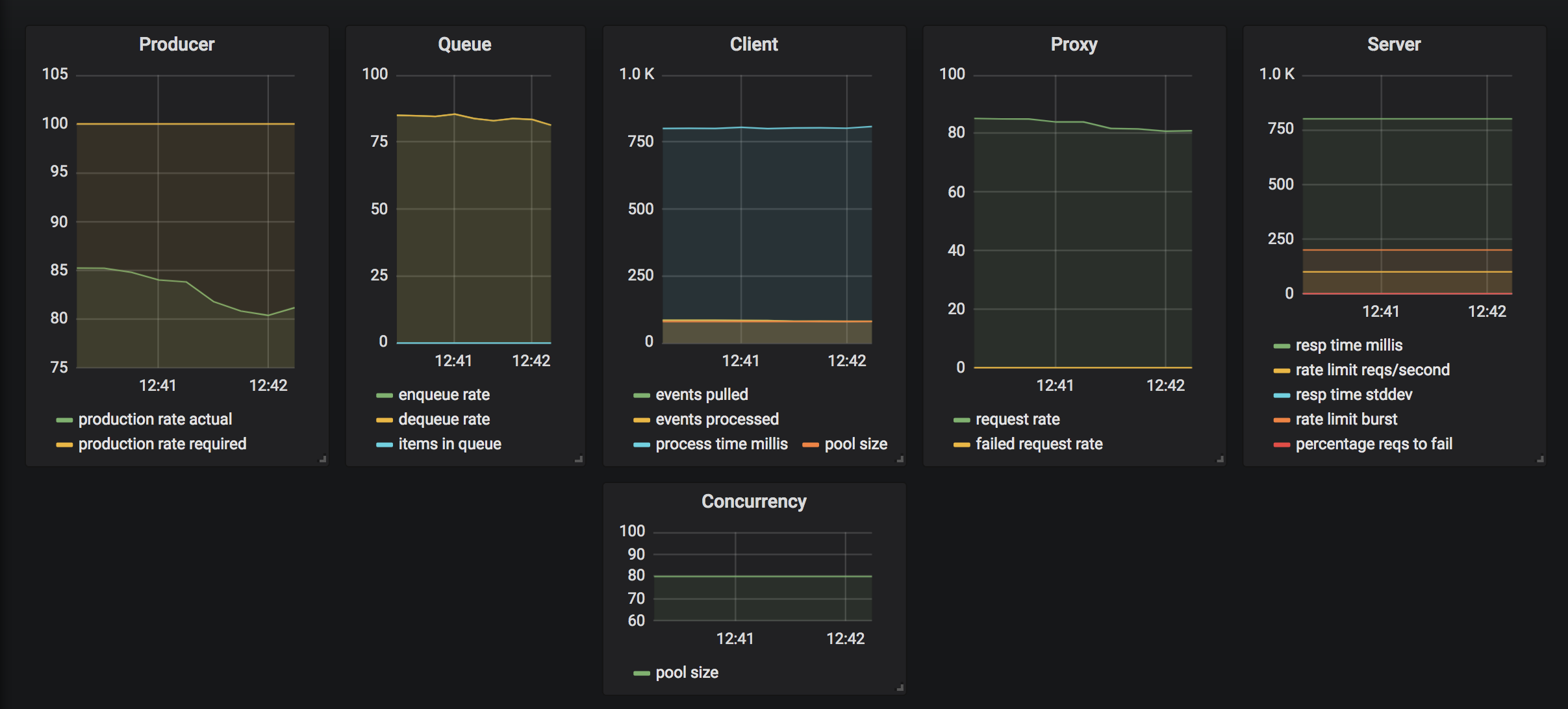
Task: Open color picker for 'failed request rate' swatch
Action: click(961, 445)
